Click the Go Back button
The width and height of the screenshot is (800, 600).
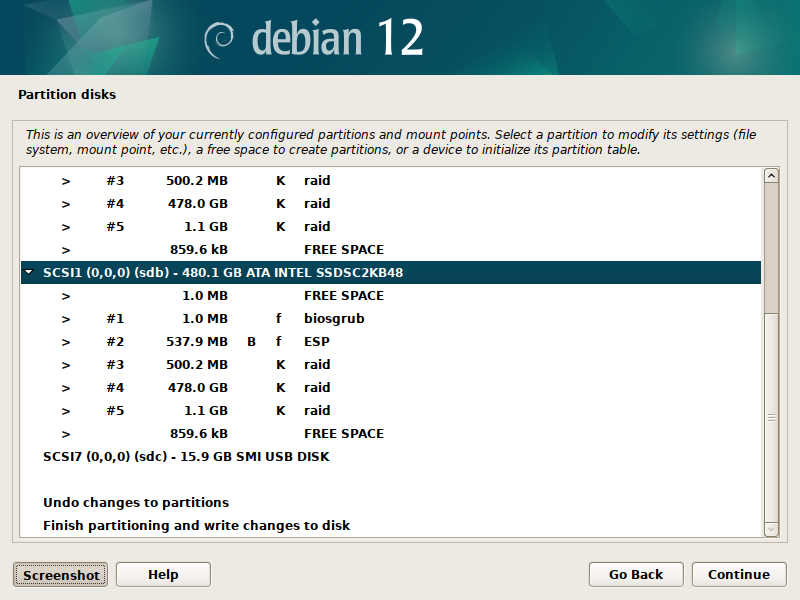[x=636, y=574]
